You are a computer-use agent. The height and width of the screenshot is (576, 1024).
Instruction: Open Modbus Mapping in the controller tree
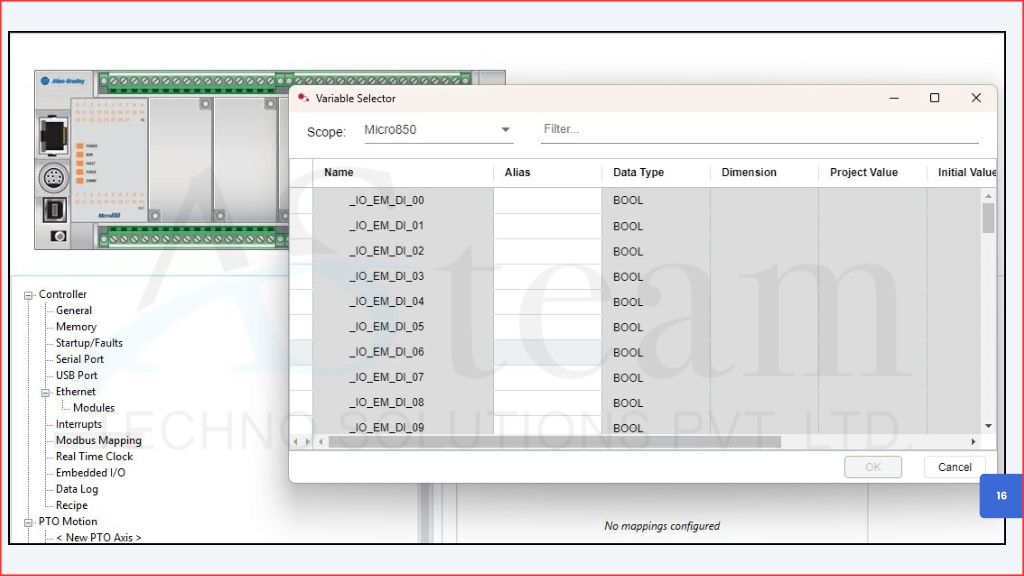[x=98, y=441]
